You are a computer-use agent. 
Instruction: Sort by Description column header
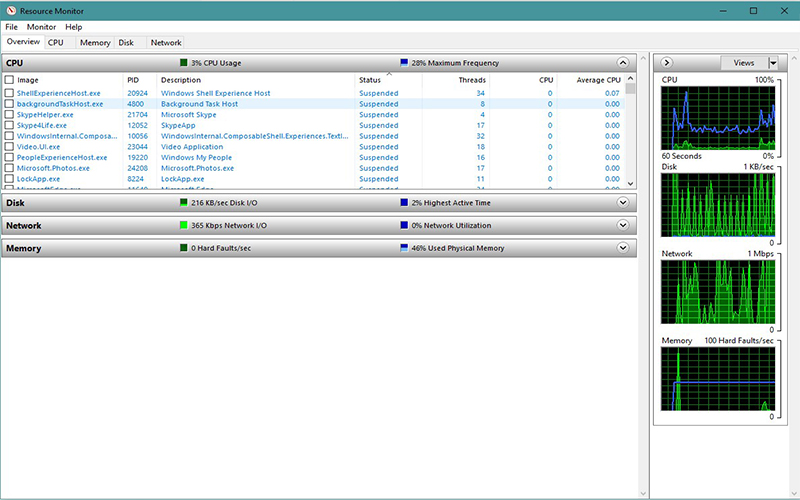[255, 80]
